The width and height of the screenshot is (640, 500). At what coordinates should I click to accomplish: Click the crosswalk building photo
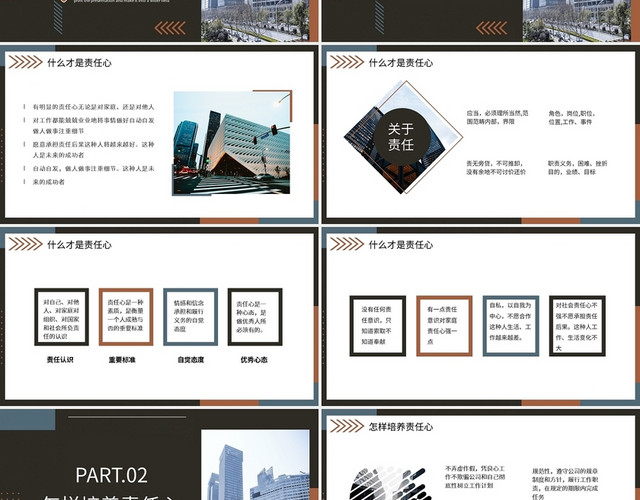point(231,143)
